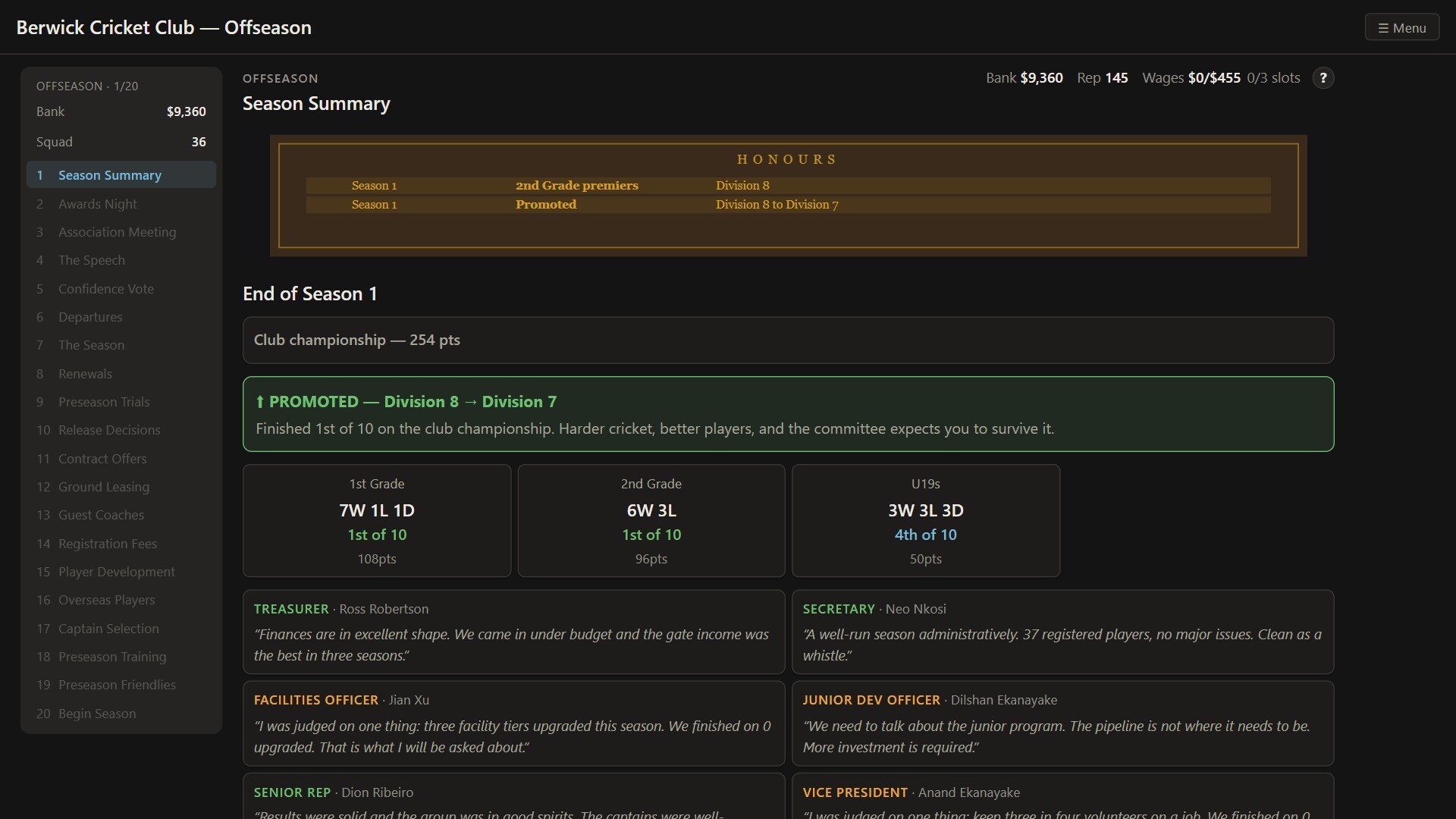This screenshot has width=1456, height=819.
Task: Click '2nd Grade premiers' honours row
Action: point(788,186)
